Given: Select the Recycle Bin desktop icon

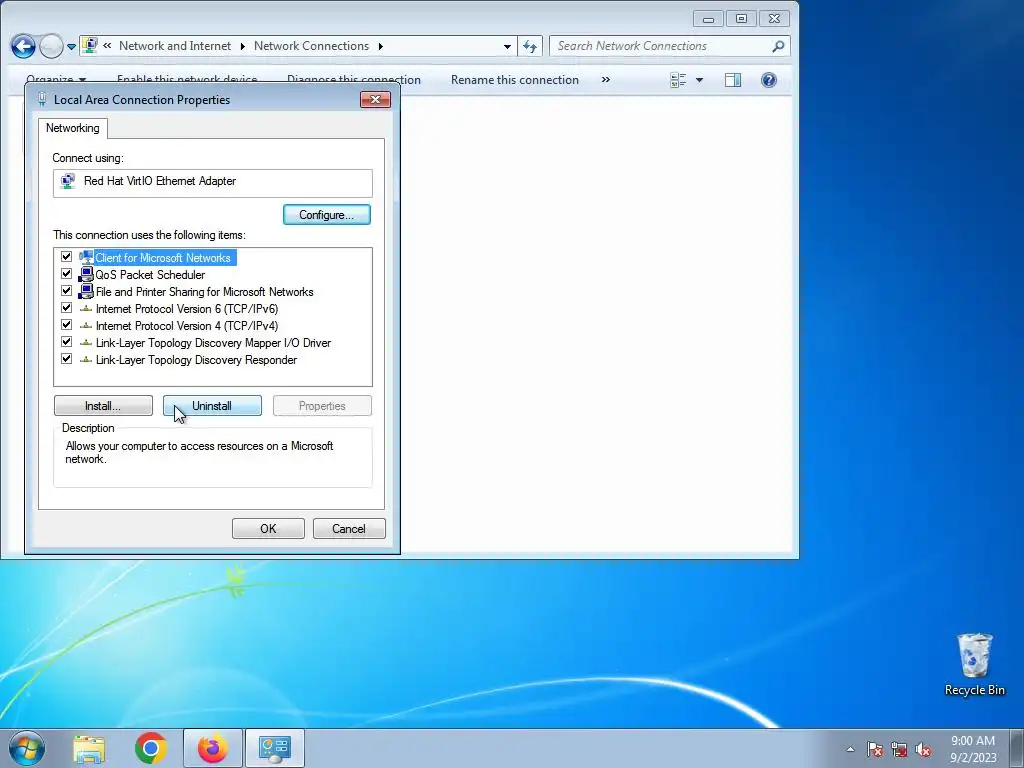Looking at the screenshot, I should tap(974, 665).
